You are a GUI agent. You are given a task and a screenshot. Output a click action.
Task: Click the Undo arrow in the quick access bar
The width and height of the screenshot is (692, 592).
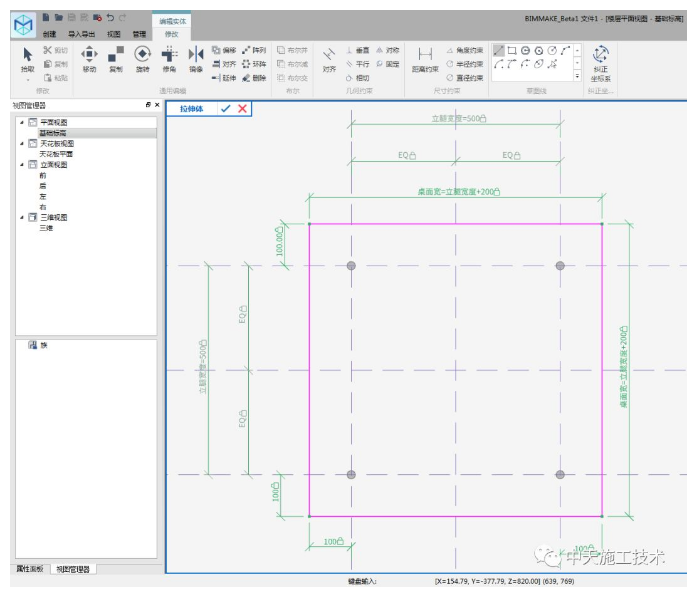pos(110,17)
